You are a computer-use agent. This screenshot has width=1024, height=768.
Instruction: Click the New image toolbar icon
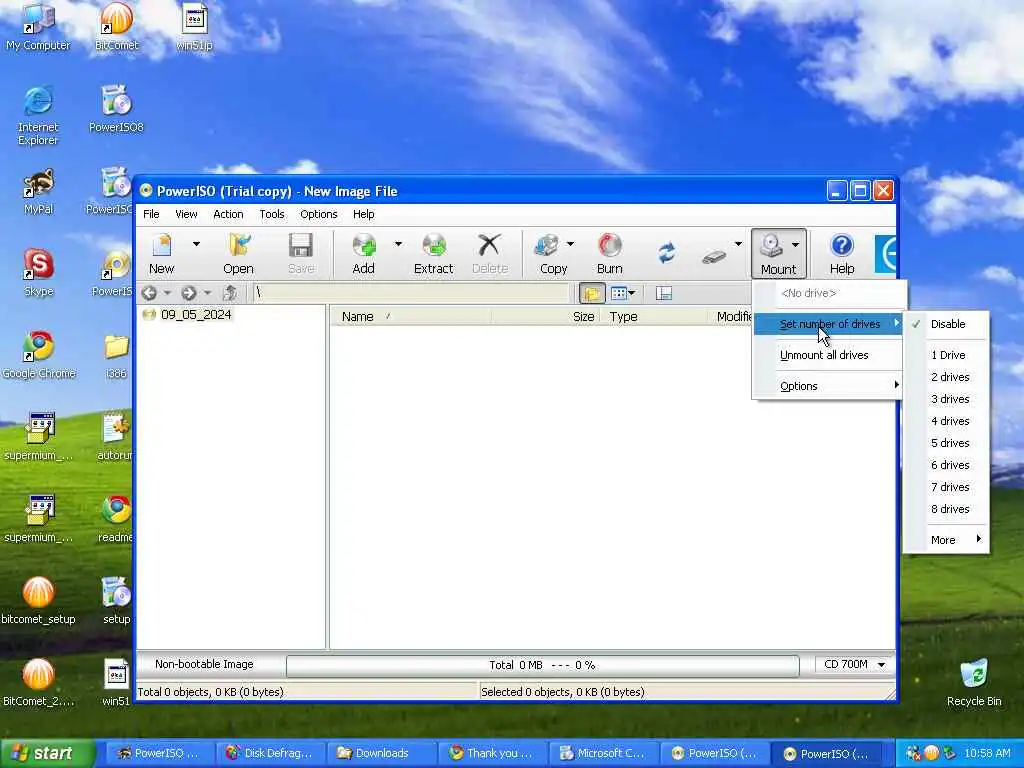pos(161,253)
